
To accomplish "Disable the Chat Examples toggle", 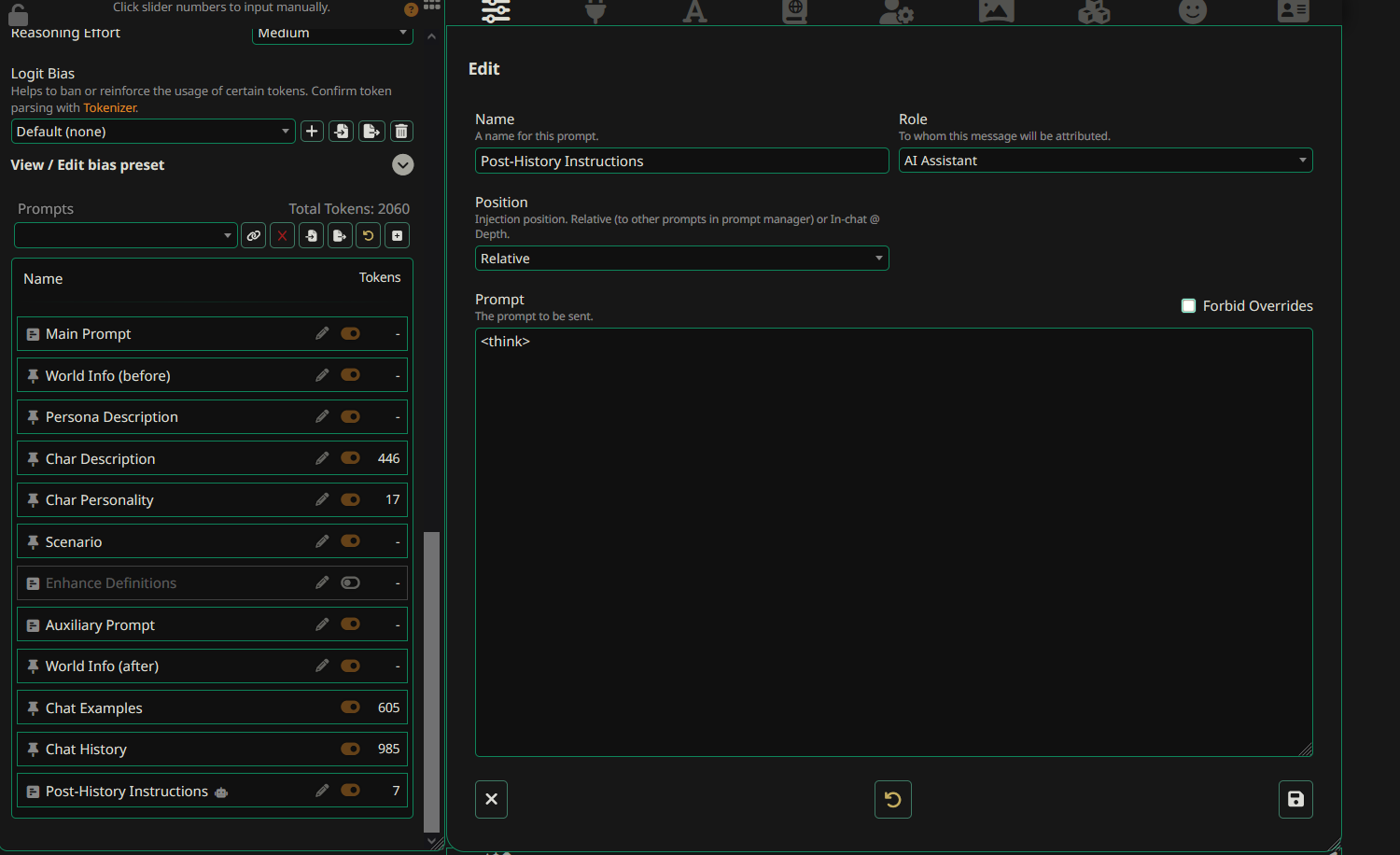I will [x=351, y=707].
